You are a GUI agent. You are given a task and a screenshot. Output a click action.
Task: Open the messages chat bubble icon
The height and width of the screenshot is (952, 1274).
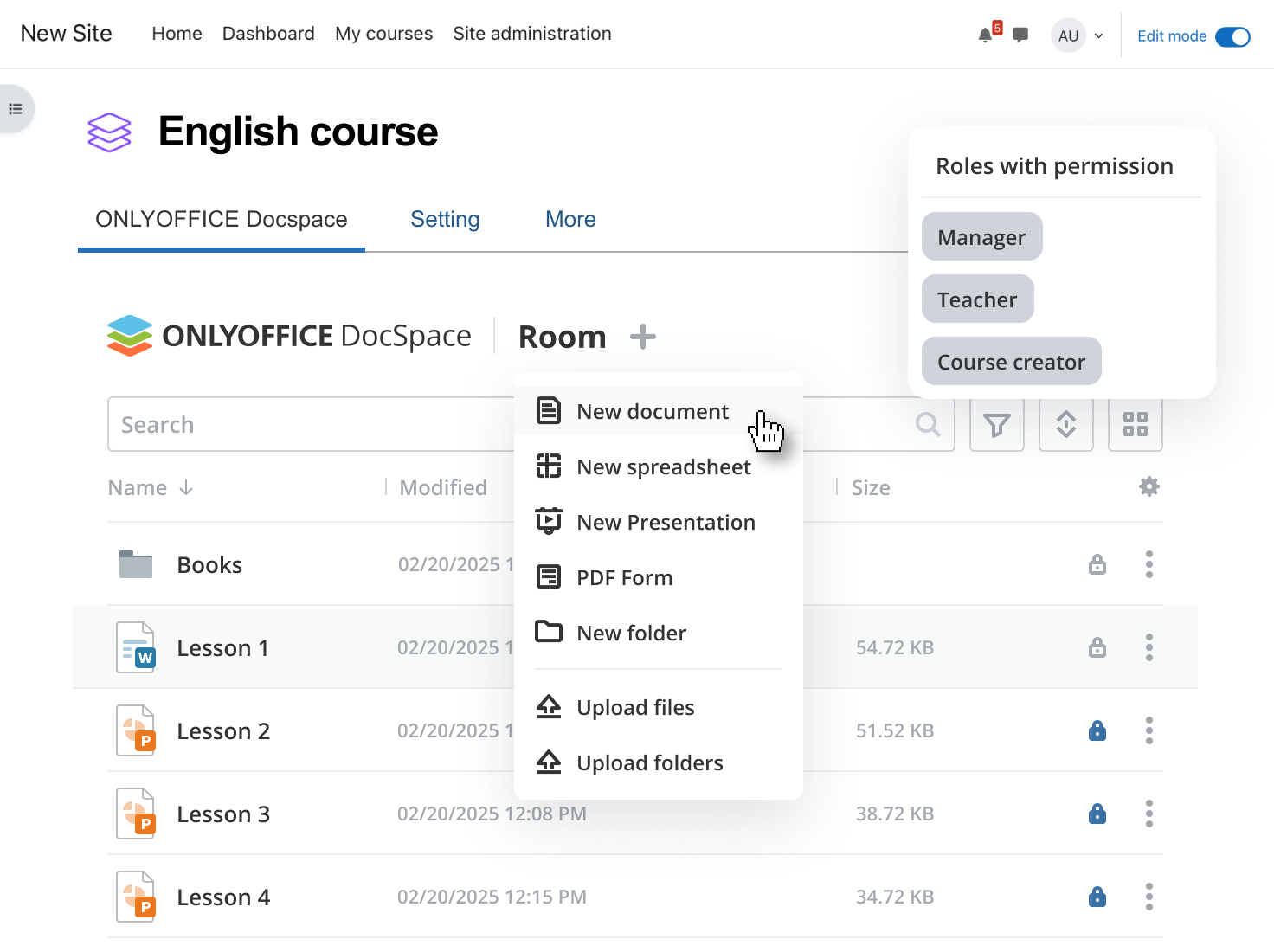[x=1020, y=35]
